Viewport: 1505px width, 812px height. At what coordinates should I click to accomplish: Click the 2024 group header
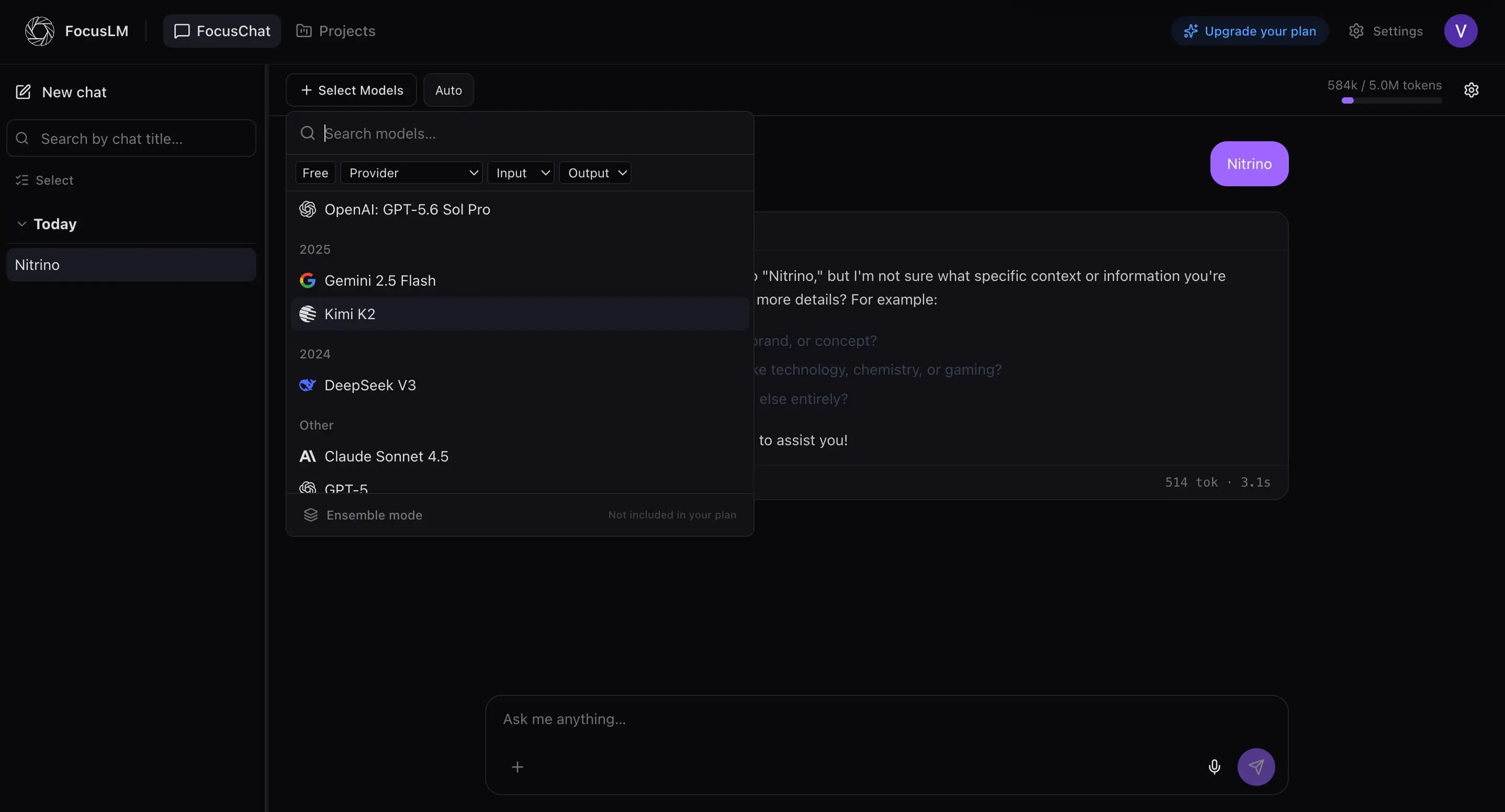(x=315, y=354)
